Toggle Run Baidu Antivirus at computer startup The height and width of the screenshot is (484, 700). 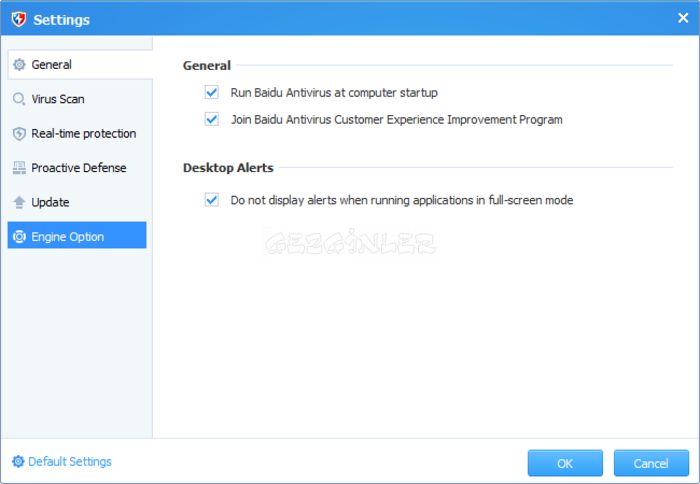click(x=212, y=92)
